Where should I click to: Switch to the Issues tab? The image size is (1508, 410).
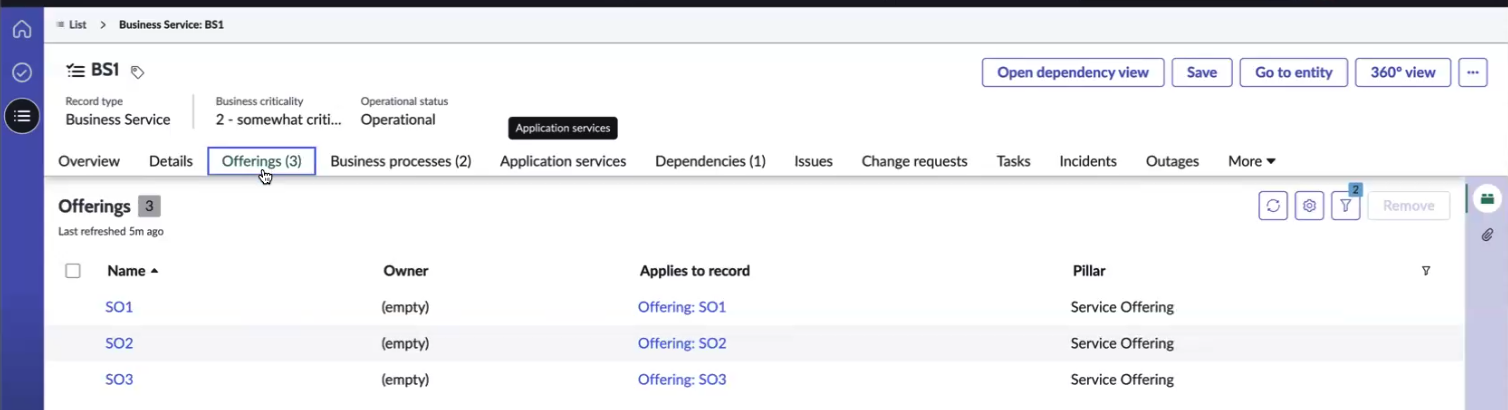(x=814, y=161)
